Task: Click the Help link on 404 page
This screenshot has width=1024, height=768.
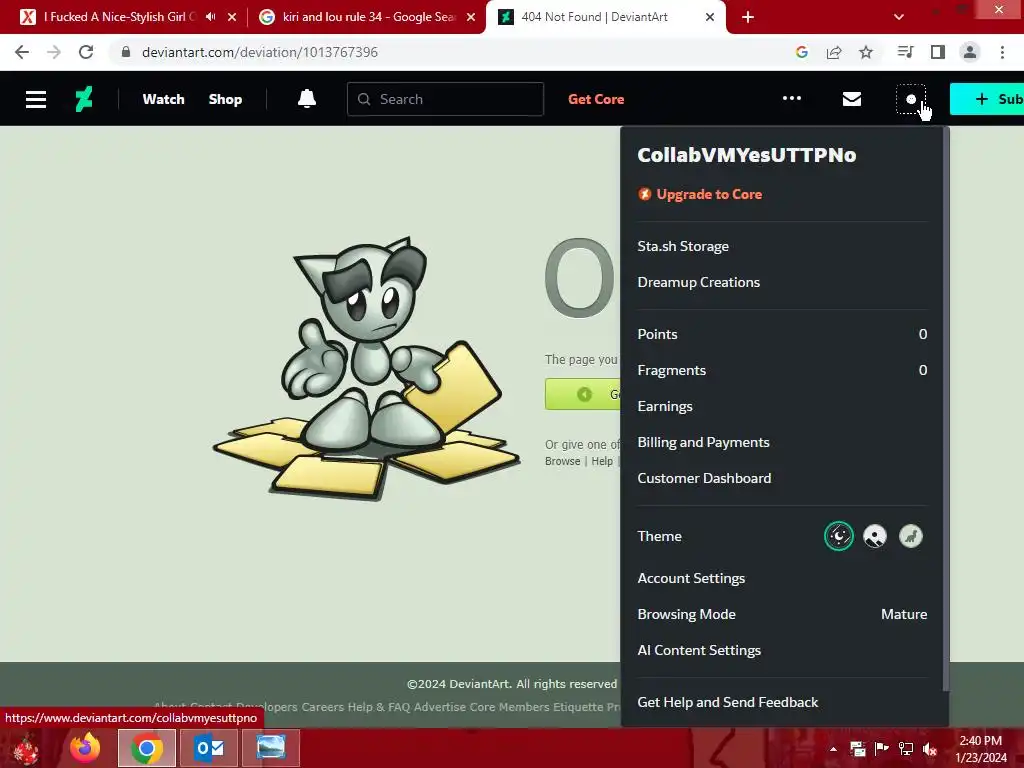Action: pos(602,461)
